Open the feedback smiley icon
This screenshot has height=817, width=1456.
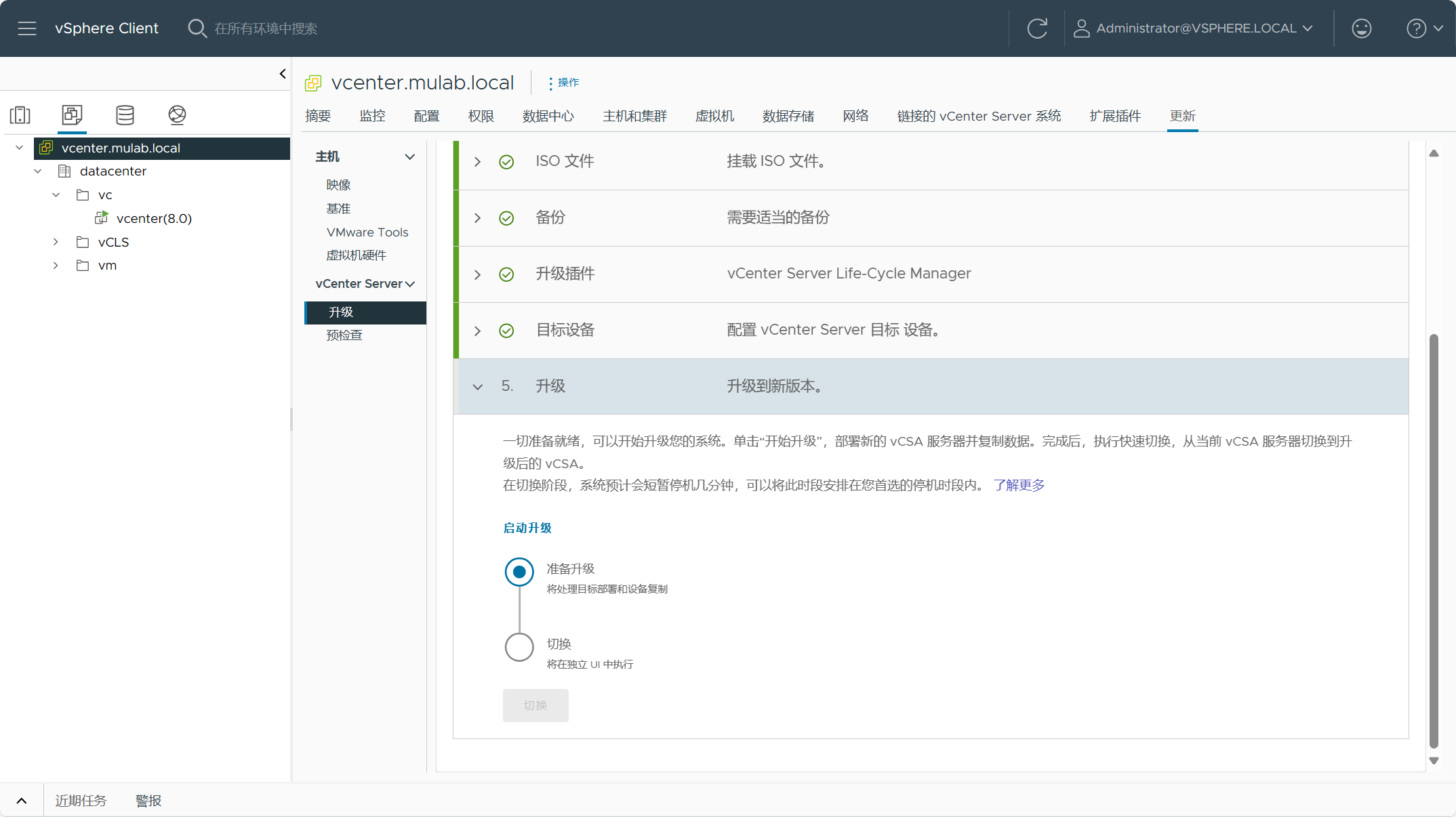point(1361,28)
